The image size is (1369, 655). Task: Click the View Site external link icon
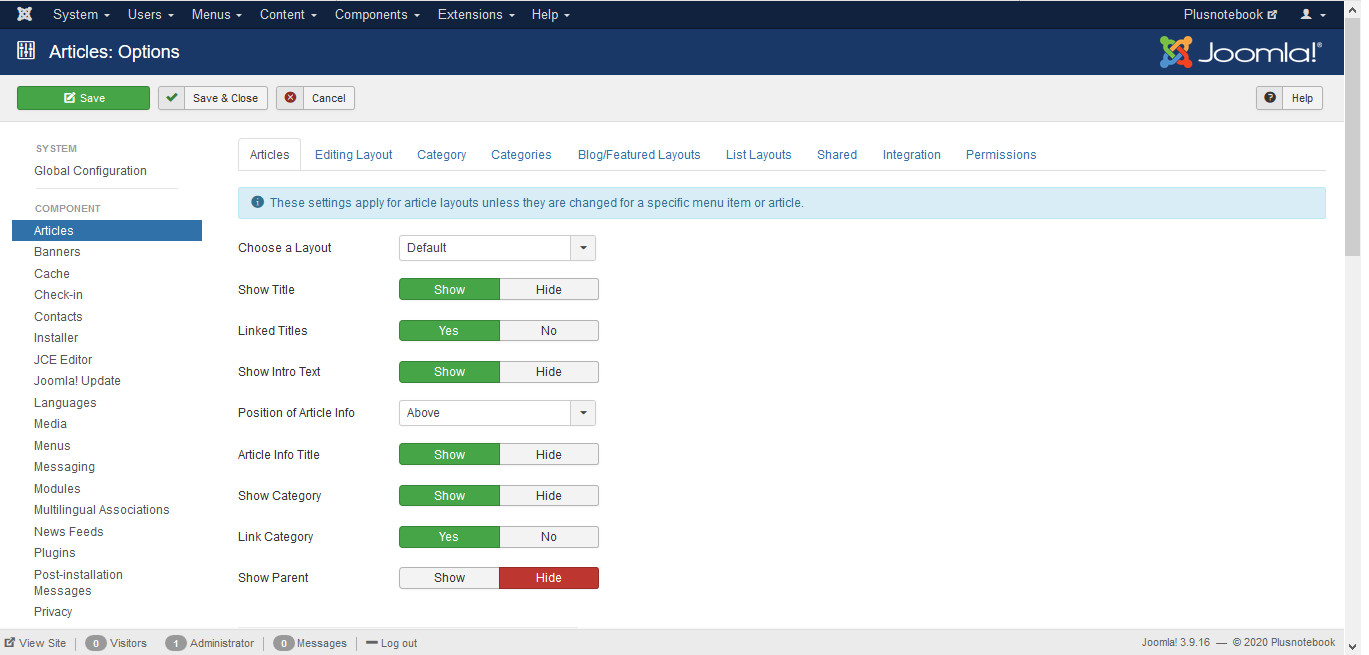click(x=10, y=643)
